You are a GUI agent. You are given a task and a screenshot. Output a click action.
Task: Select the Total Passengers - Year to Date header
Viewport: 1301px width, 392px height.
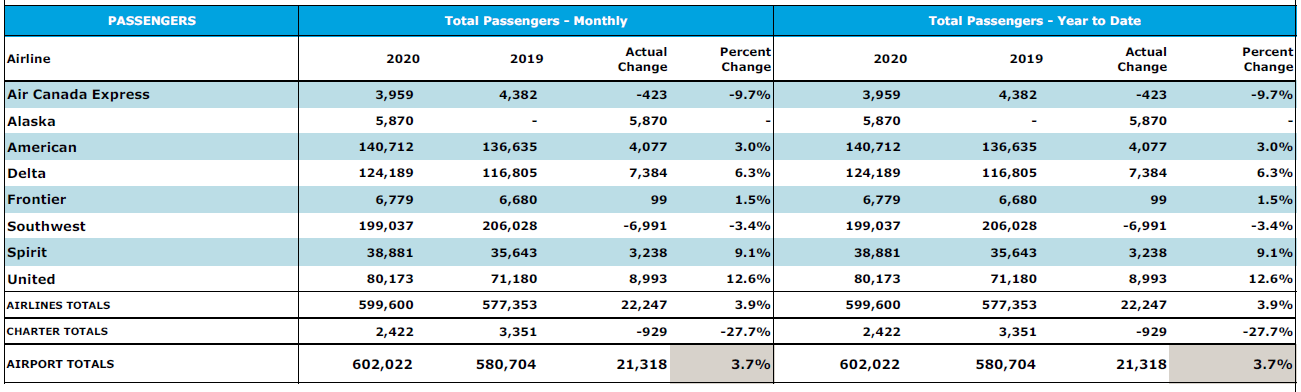click(x=1034, y=20)
